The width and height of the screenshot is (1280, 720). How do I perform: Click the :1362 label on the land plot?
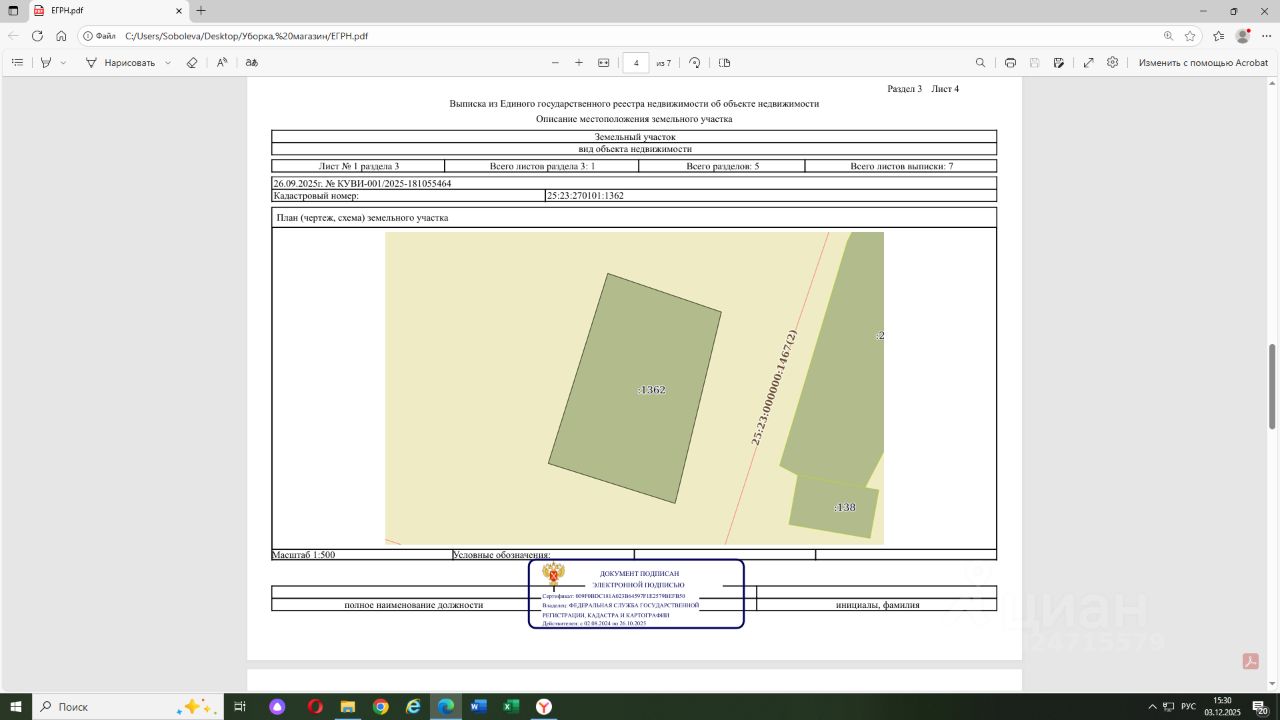point(651,390)
